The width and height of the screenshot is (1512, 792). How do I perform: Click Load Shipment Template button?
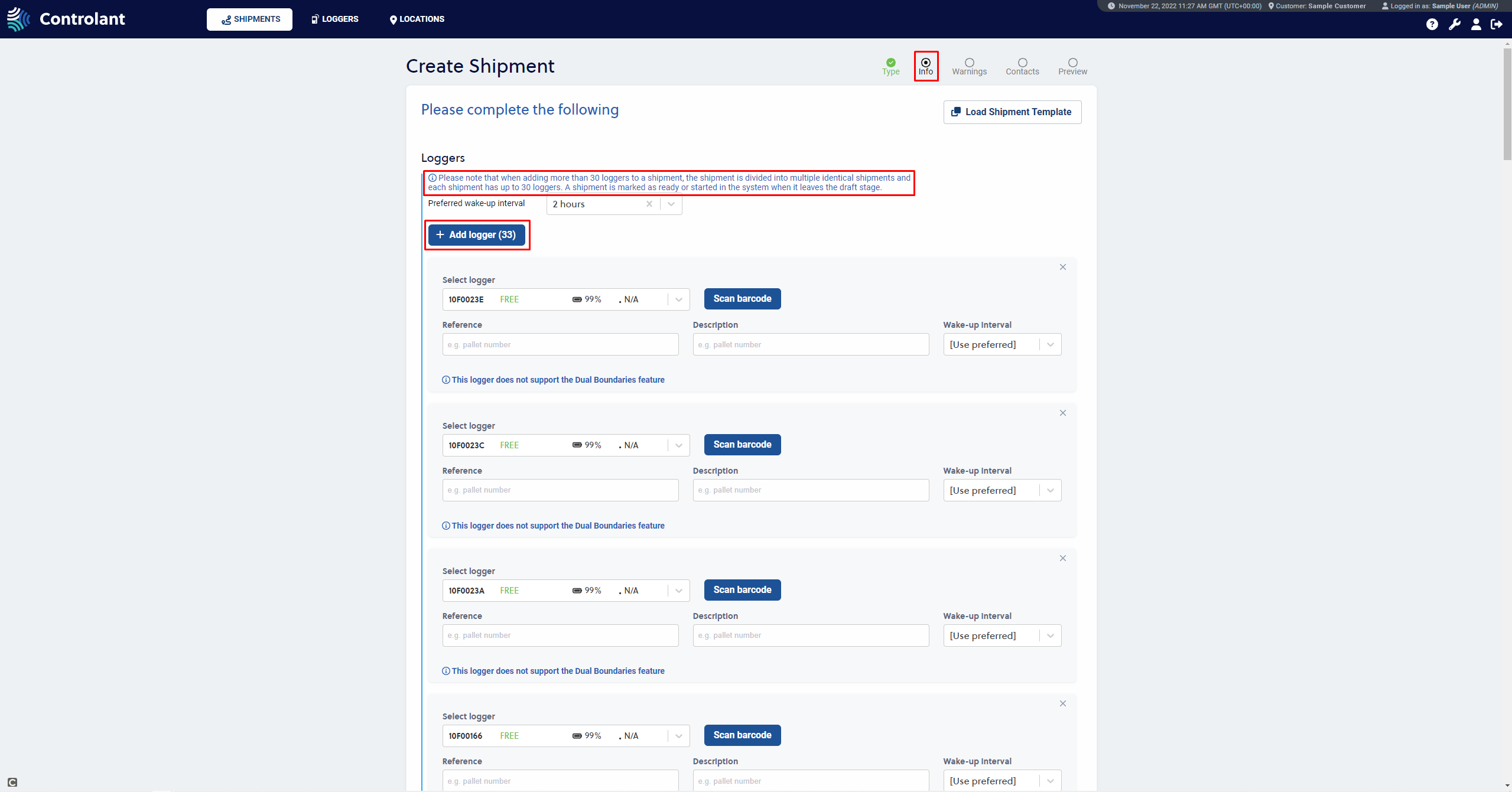point(1012,112)
